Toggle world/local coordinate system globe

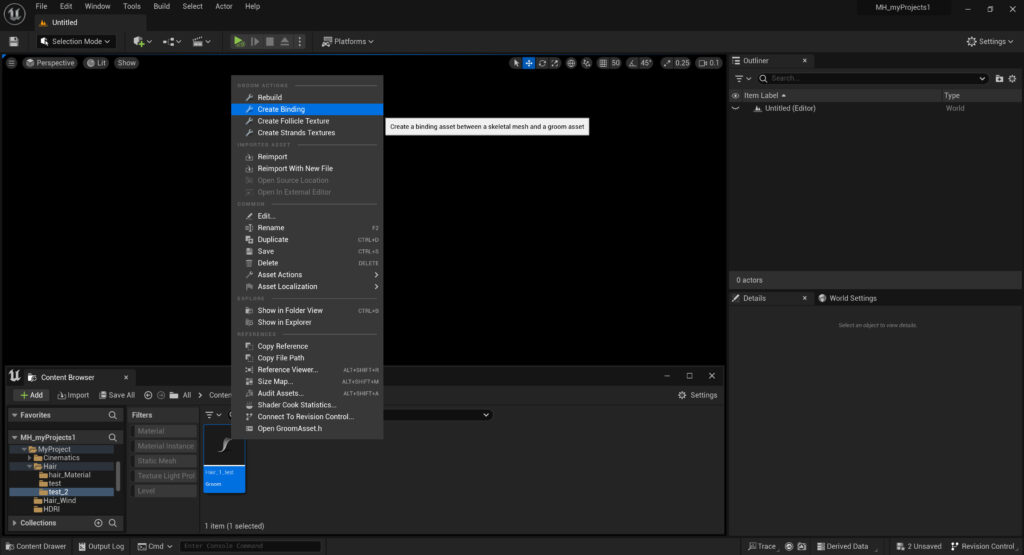tap(571, 63)
